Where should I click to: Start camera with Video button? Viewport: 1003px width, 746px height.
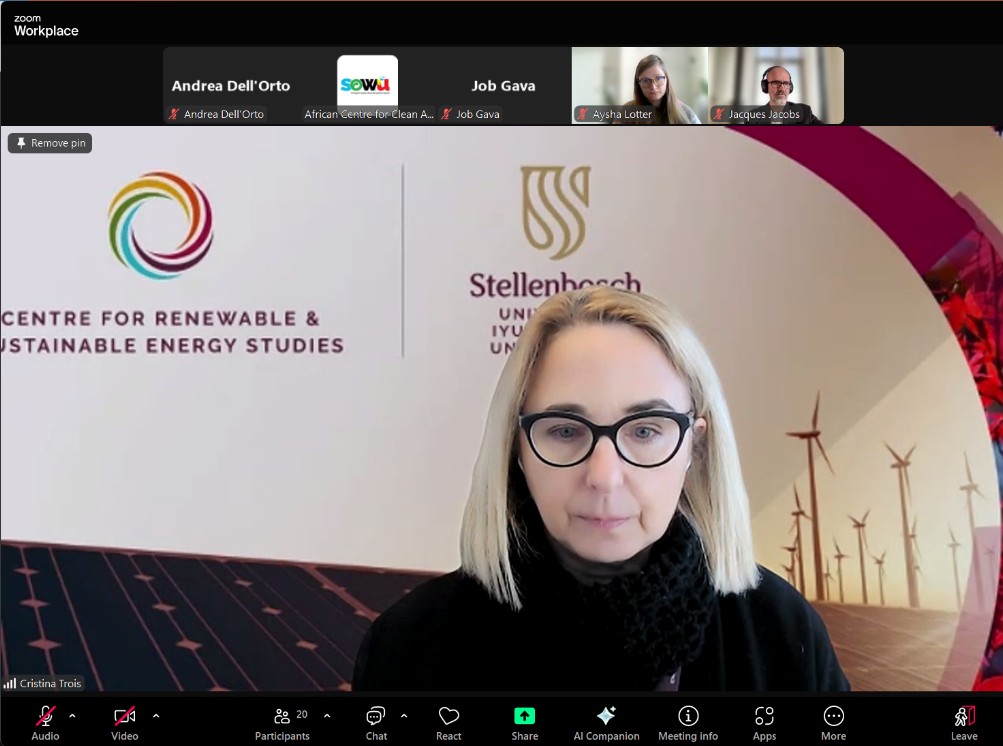(x=124, y=723)
